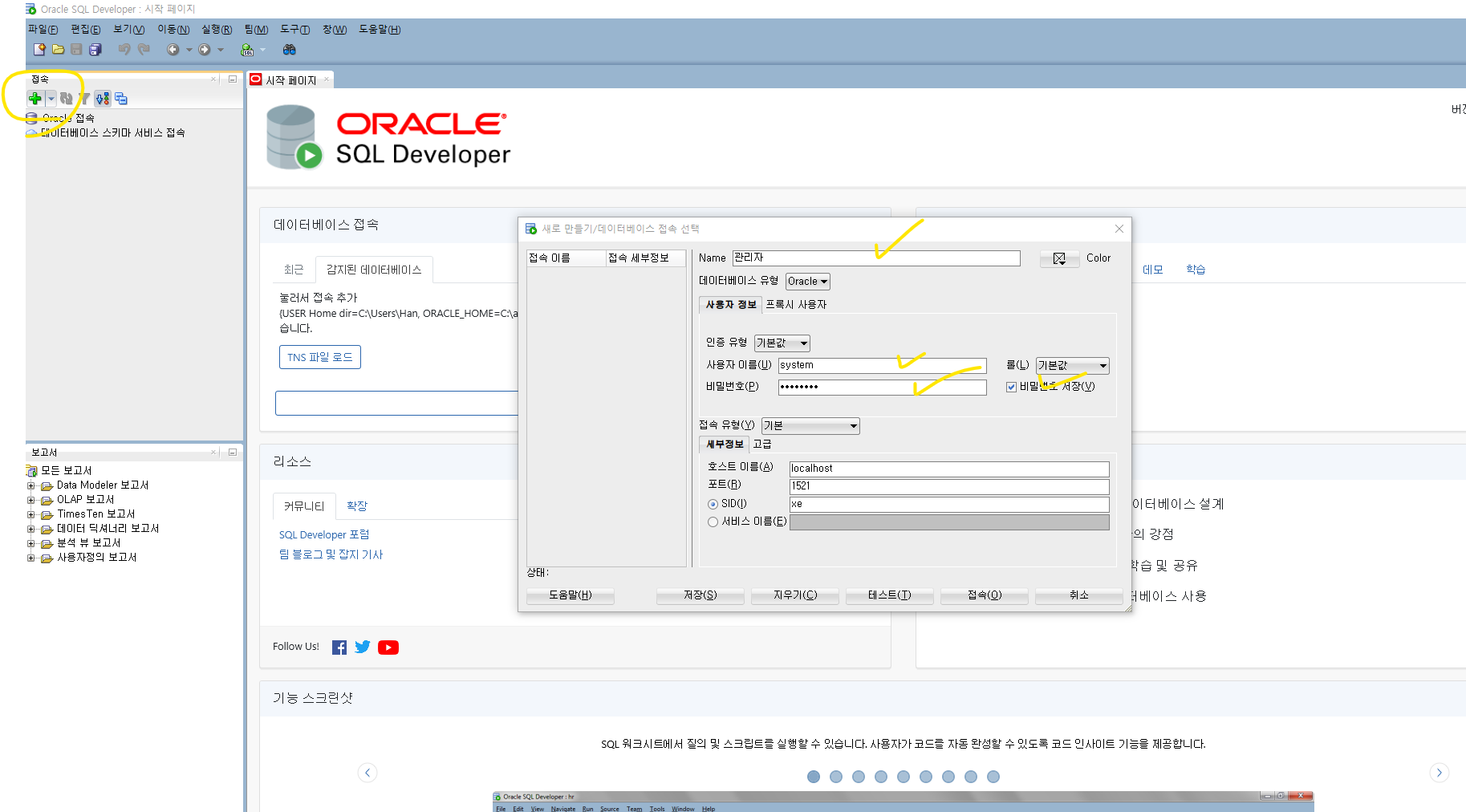Click the binoculars Find DB Object icon

[x=289, y=50]
